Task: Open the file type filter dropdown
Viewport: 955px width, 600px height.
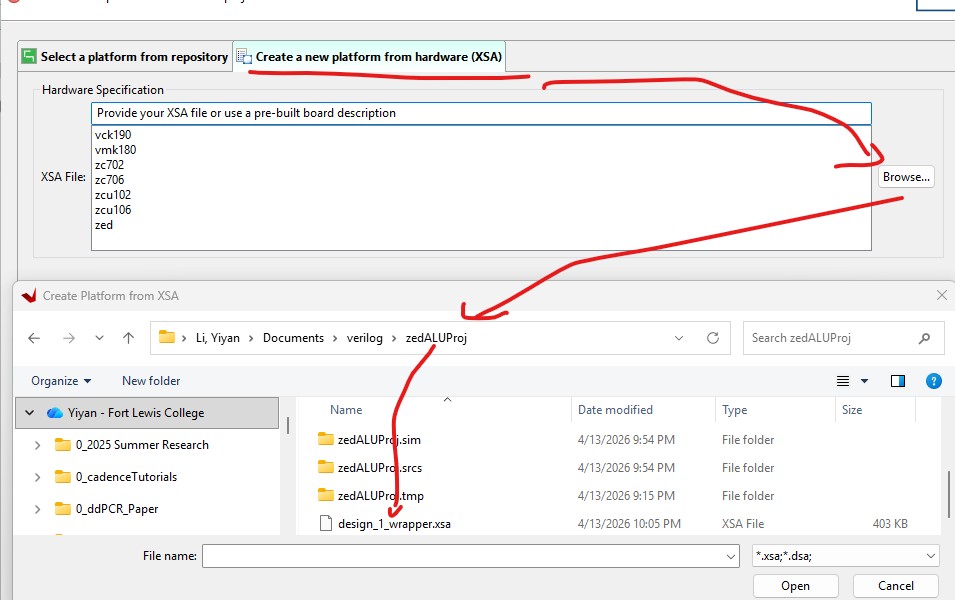Action: coord(845,556)
